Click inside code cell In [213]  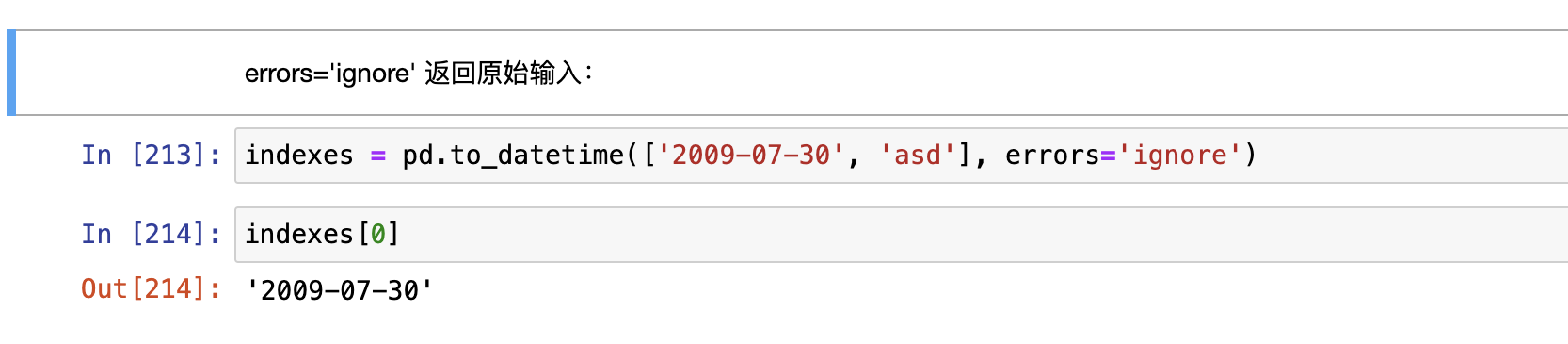click(x=901, y=156)
